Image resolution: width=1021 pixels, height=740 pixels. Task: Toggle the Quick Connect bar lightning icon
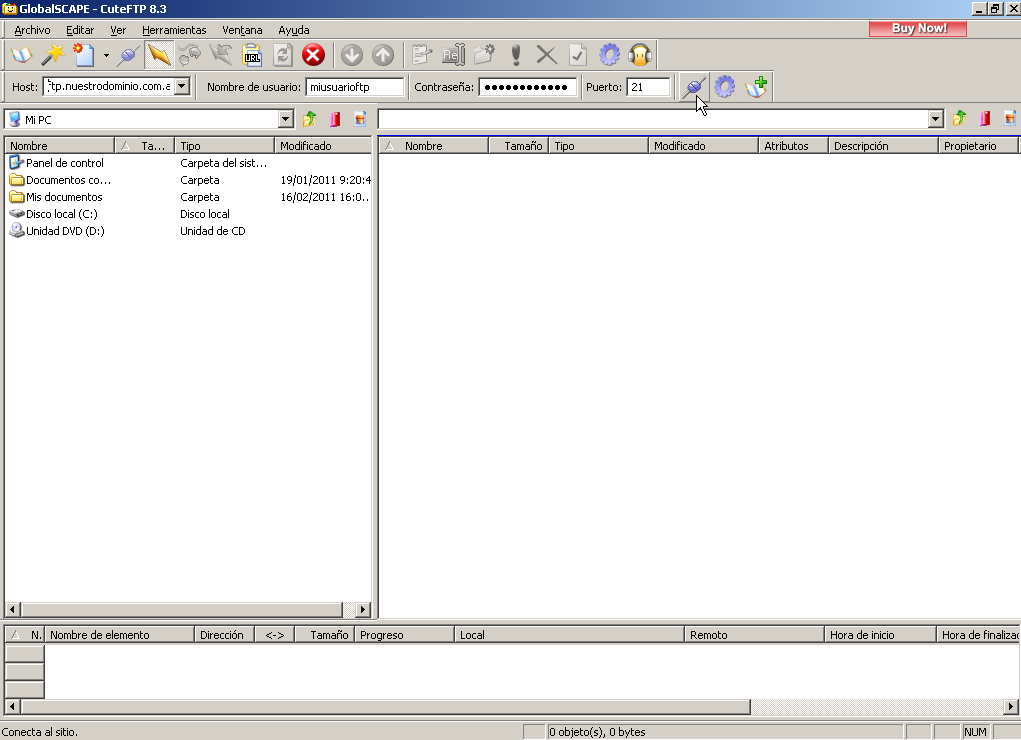click(158, 55)
